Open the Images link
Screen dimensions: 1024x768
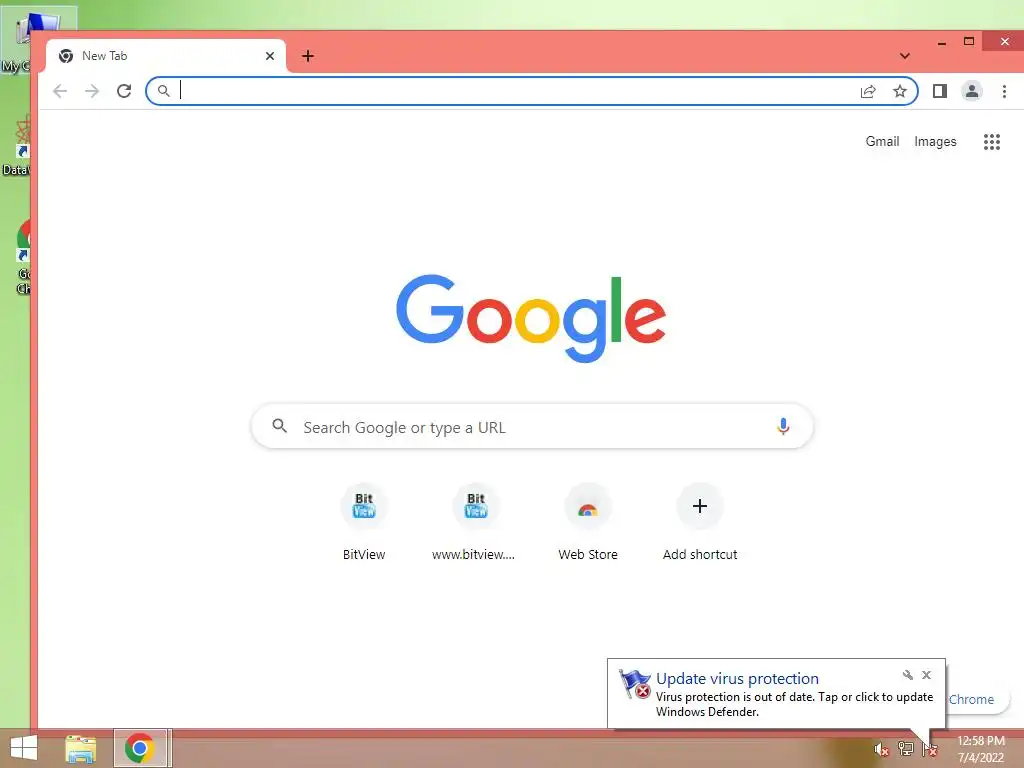(935, 142)
